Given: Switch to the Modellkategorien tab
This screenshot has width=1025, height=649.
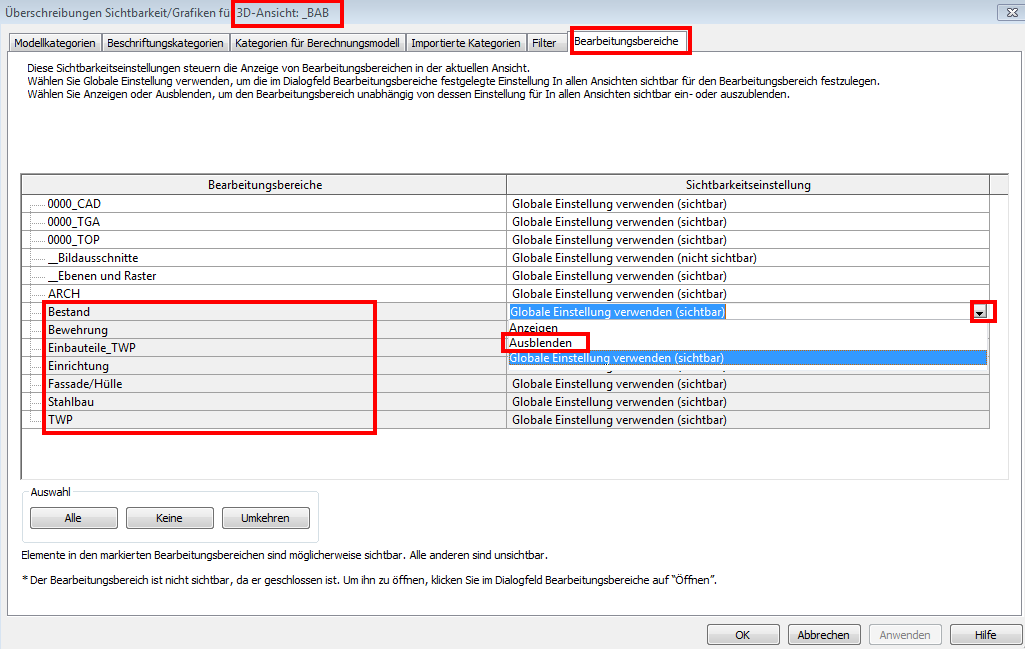Looking at the screenshot, I should pos(56,43).
